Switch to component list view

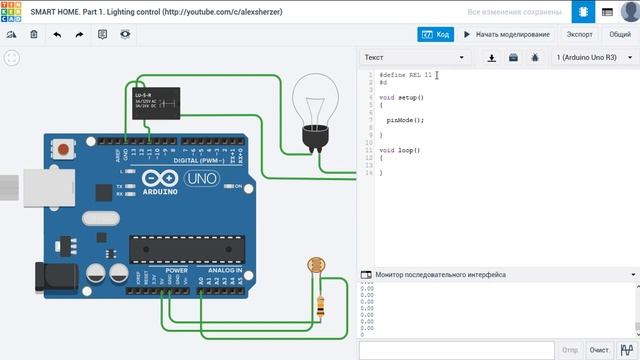click(607, 12)
